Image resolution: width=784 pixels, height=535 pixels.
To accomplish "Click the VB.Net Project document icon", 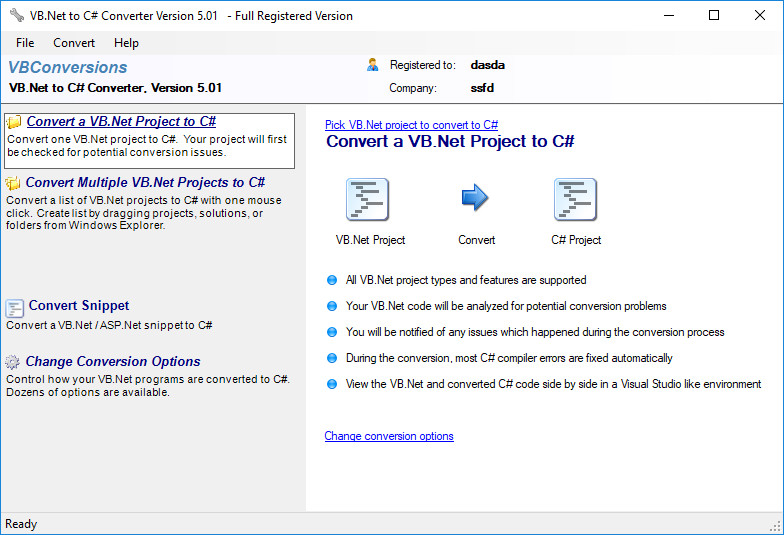I will [368, 200].
